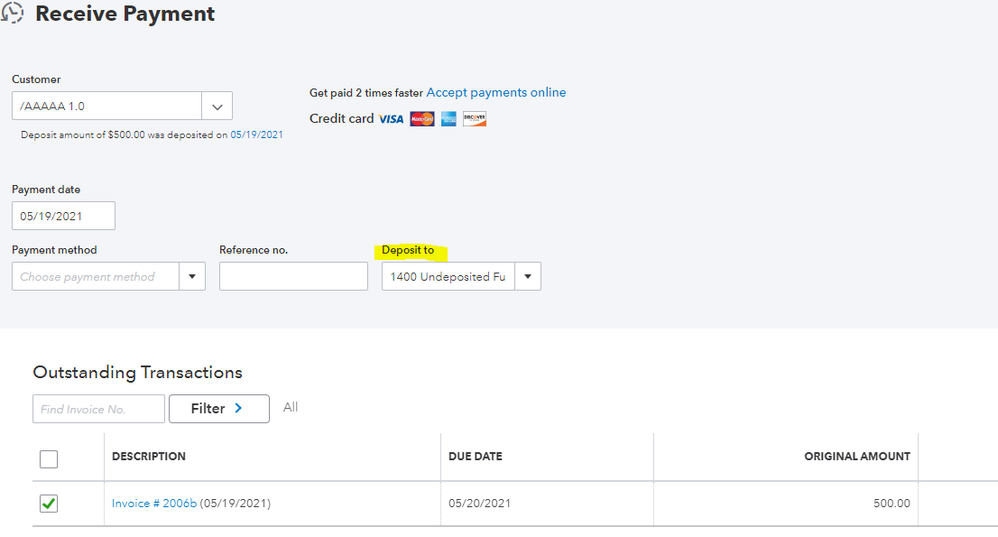Click the 1400 Undeposited Funds field
This screenshot has width=998, height=537.
click(448, 277)
